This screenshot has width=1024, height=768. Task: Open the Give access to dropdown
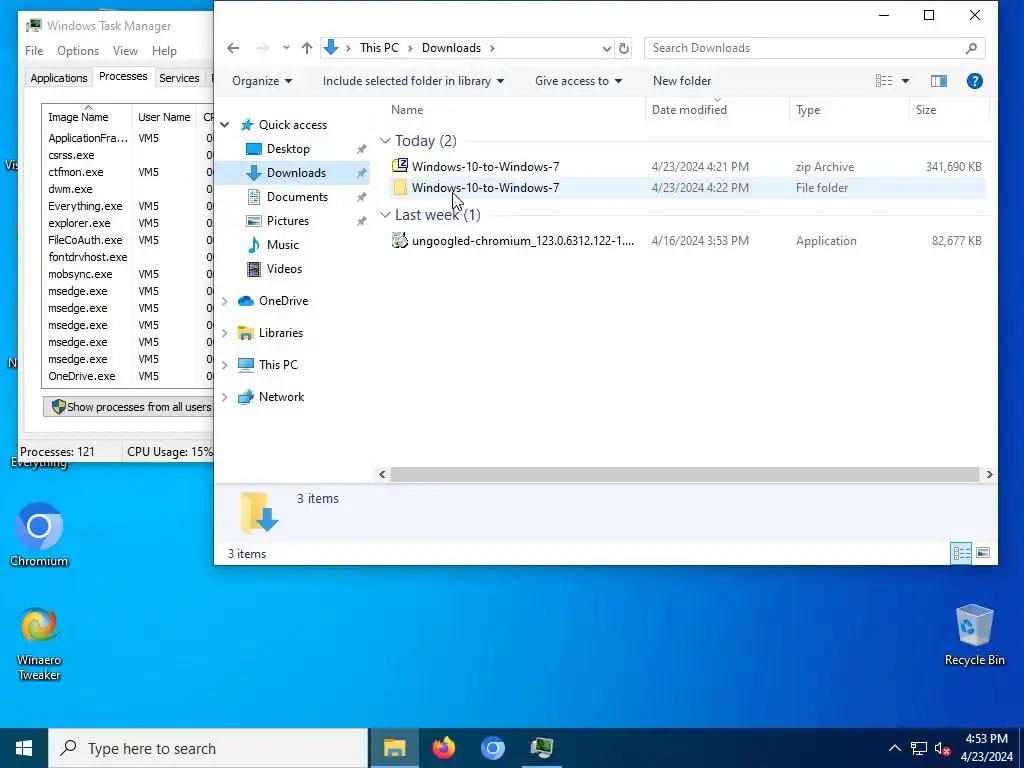(x=578, y=81)
